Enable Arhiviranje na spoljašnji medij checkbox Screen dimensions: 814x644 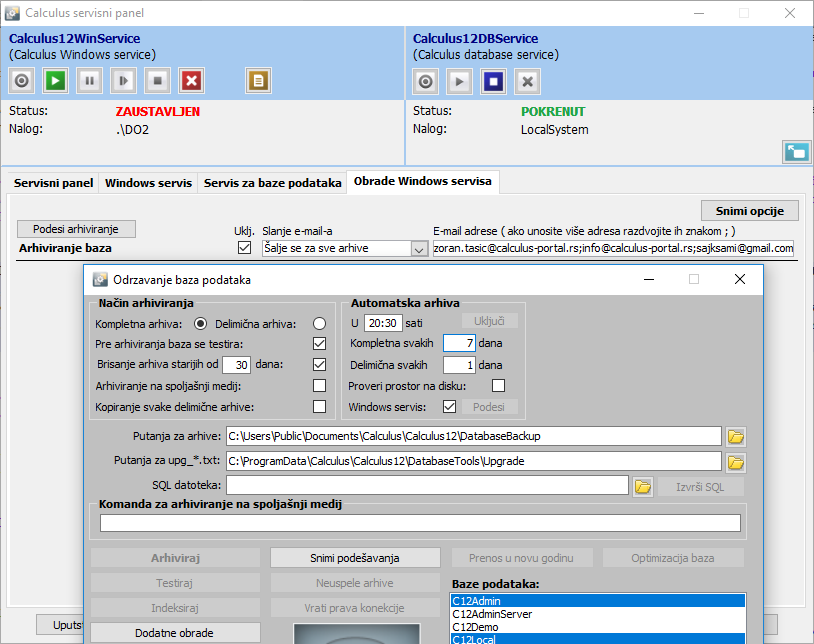[319, 385]
